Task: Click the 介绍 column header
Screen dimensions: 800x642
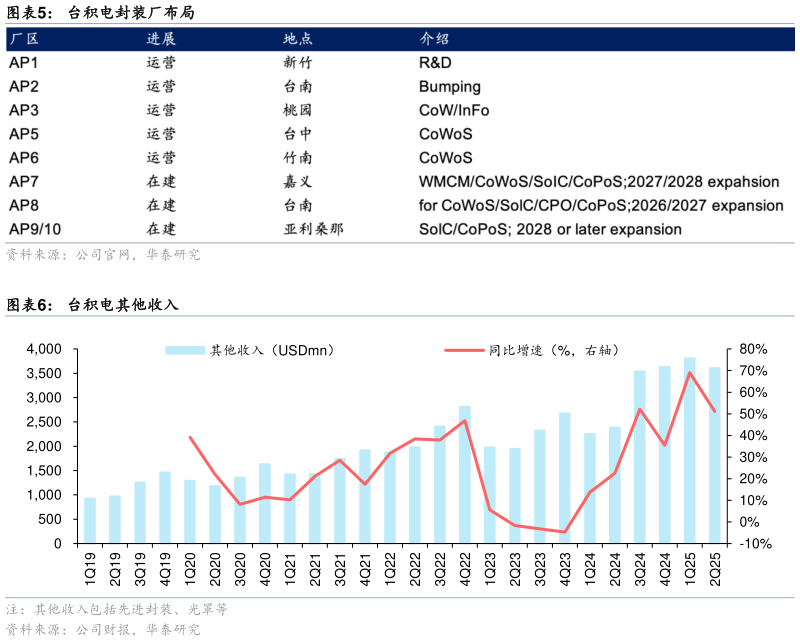Action: point(433,39)
